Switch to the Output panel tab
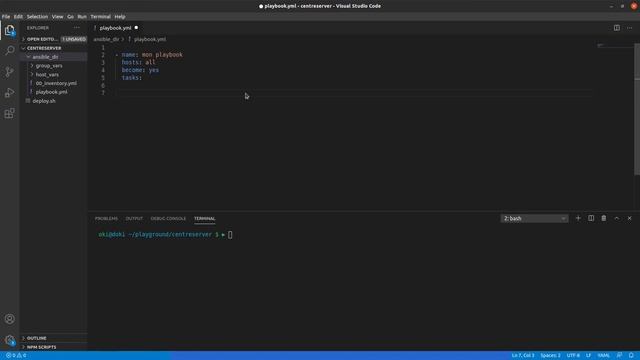 [134, 219]
